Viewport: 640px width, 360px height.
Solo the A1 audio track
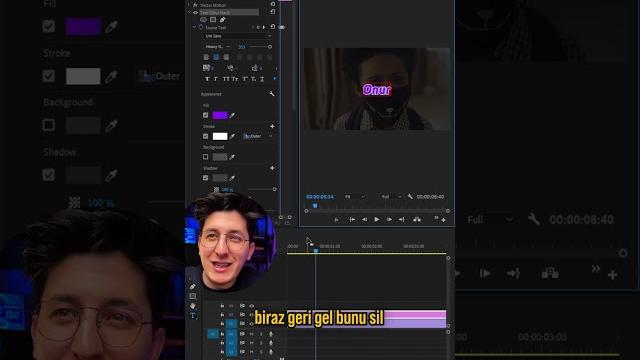(x=261, y=334)
